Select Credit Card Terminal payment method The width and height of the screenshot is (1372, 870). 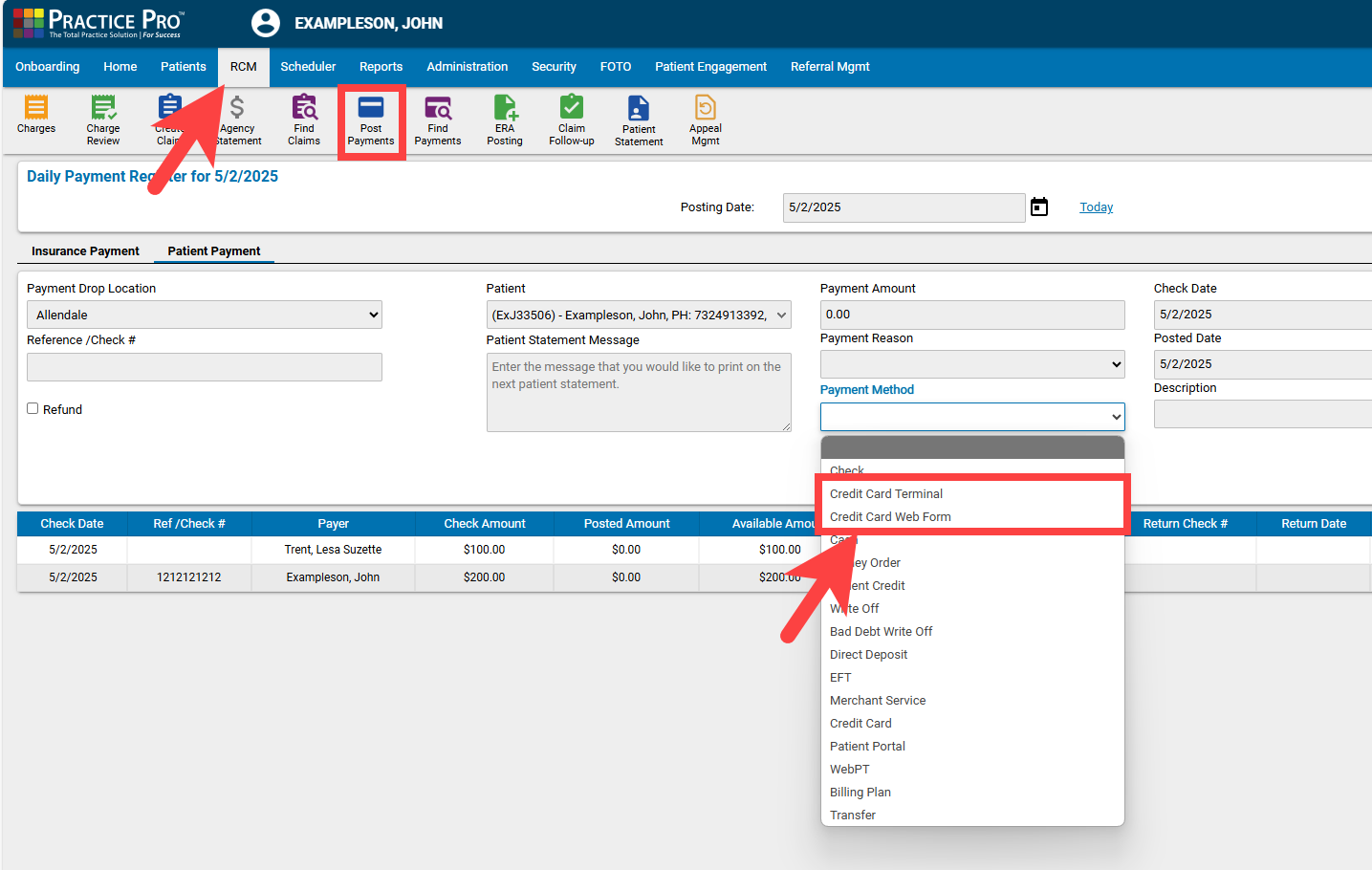885,493
